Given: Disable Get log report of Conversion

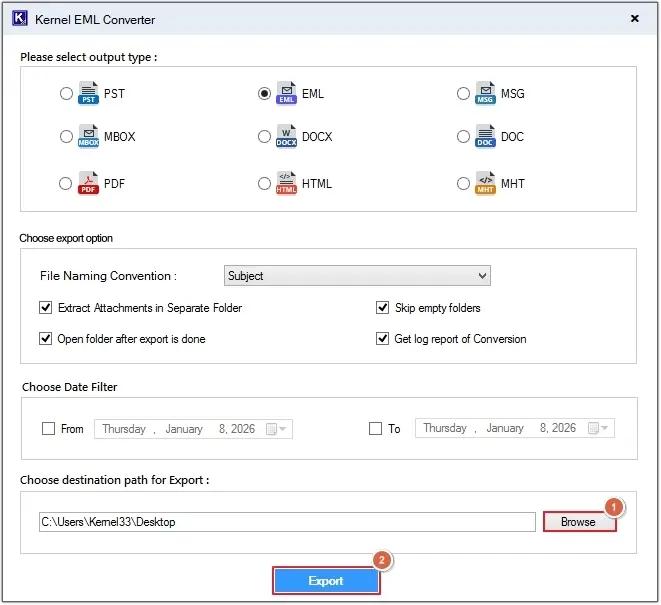Looking at the screenshot, I should (382, 339).
